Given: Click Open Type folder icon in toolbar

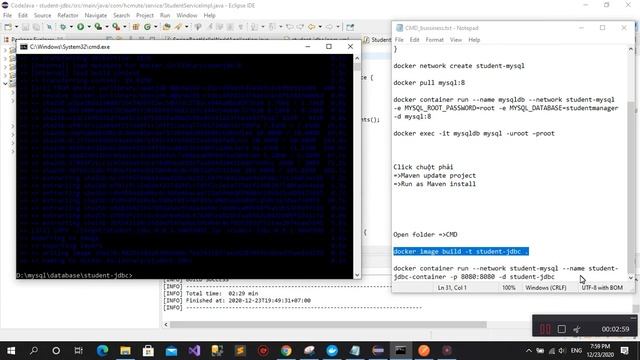Looking at the screenshot, I should coord(167,27).
